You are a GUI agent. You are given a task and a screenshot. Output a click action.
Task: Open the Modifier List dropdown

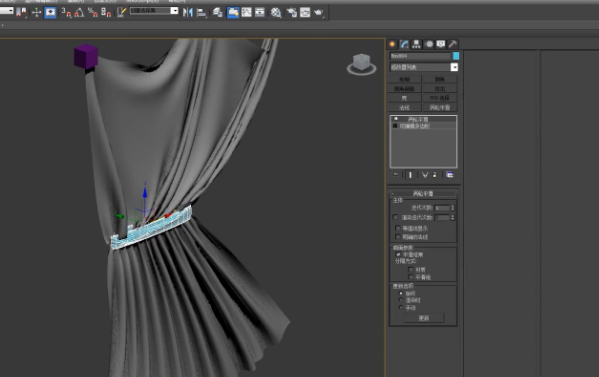pyautogui.click(x=424, y=67)
